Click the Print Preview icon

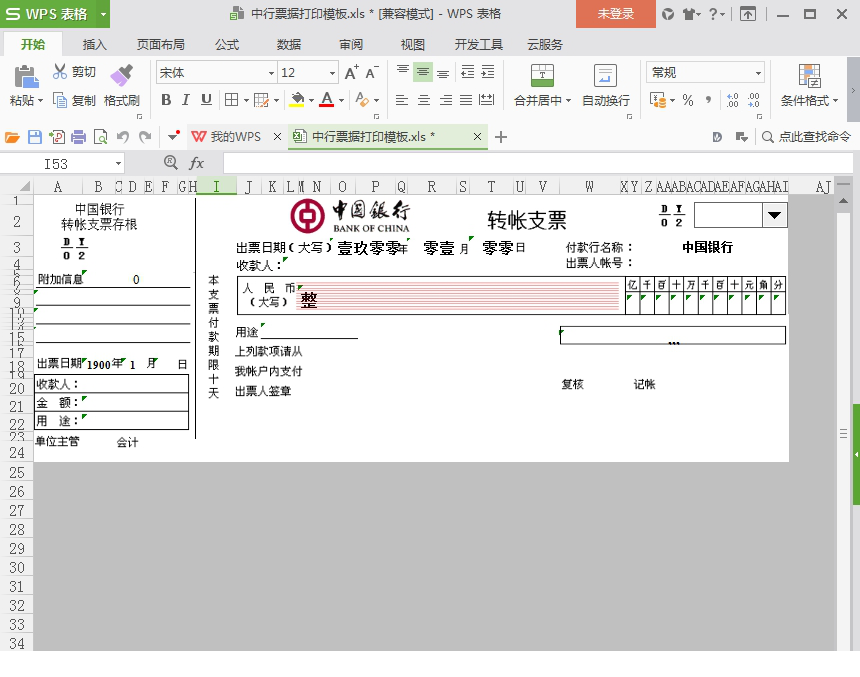pyautogui.click(x=101, y=137)
